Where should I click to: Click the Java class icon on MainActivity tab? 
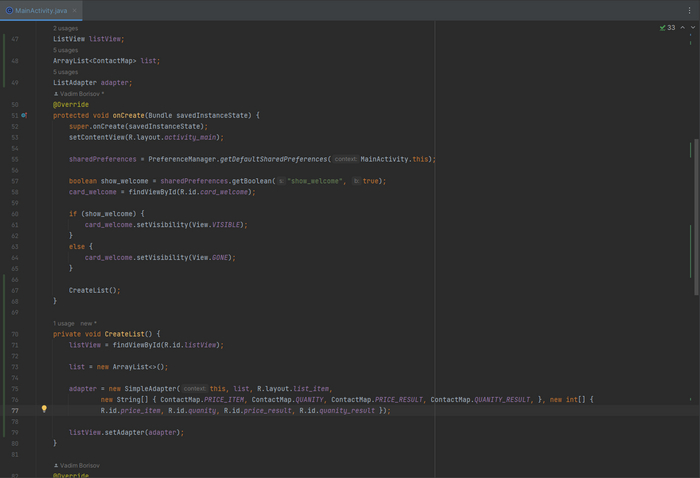(9, 10)
